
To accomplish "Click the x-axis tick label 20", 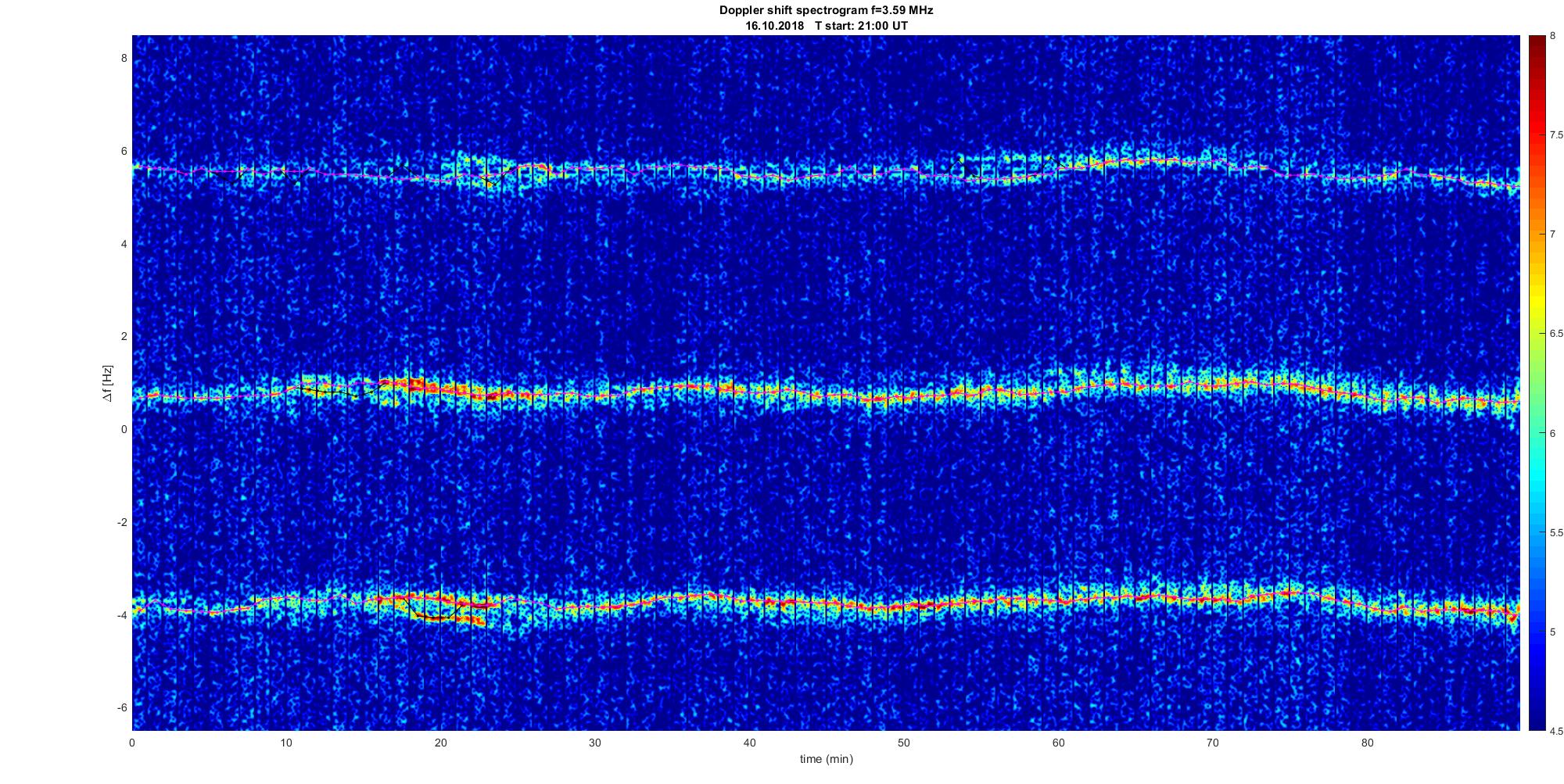I will point(440,743).
